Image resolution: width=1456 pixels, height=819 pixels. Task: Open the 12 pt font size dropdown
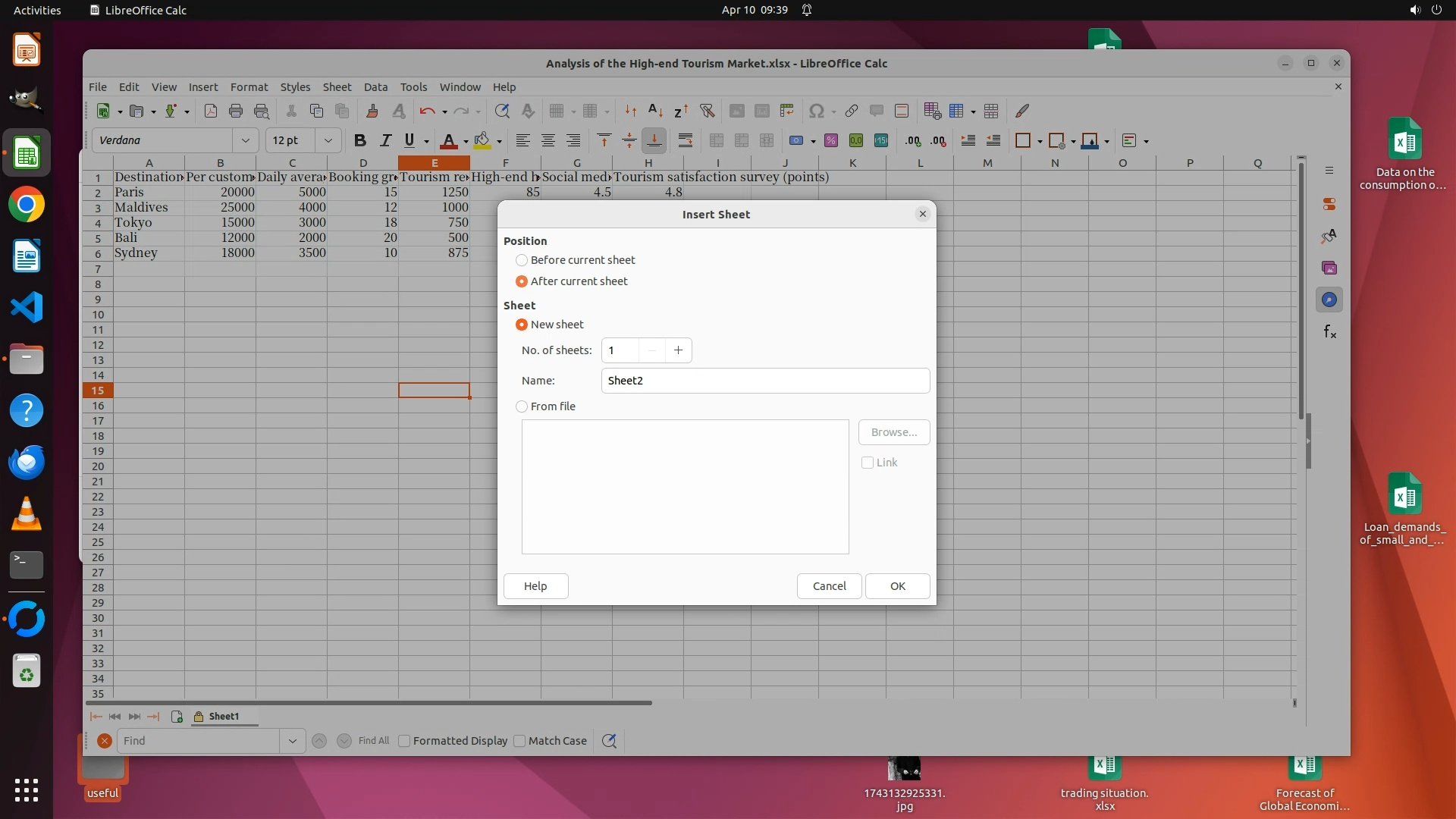pos(328,140)
